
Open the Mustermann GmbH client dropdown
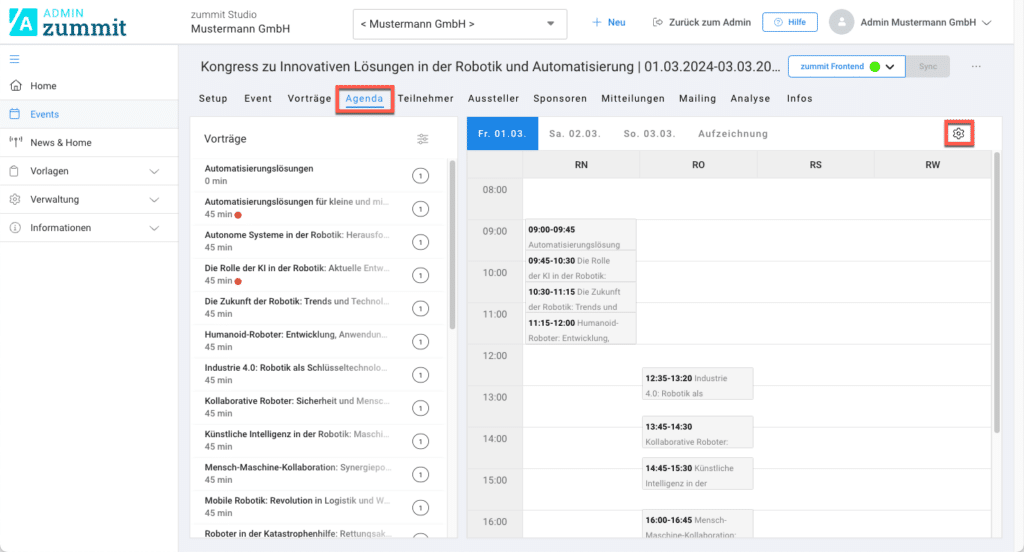click(460, 23)
